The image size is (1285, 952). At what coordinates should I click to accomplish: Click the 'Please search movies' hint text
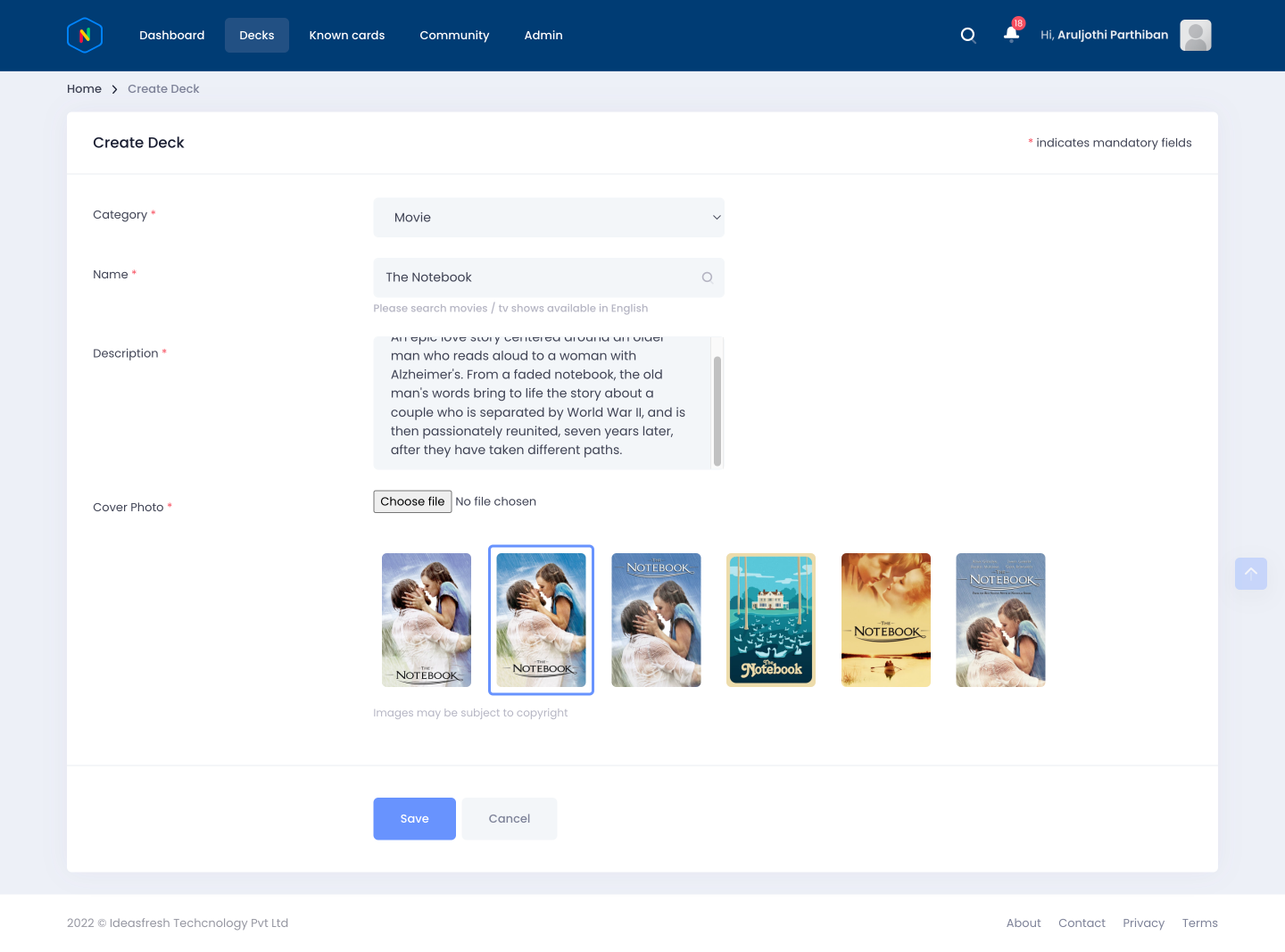[510, 309]
